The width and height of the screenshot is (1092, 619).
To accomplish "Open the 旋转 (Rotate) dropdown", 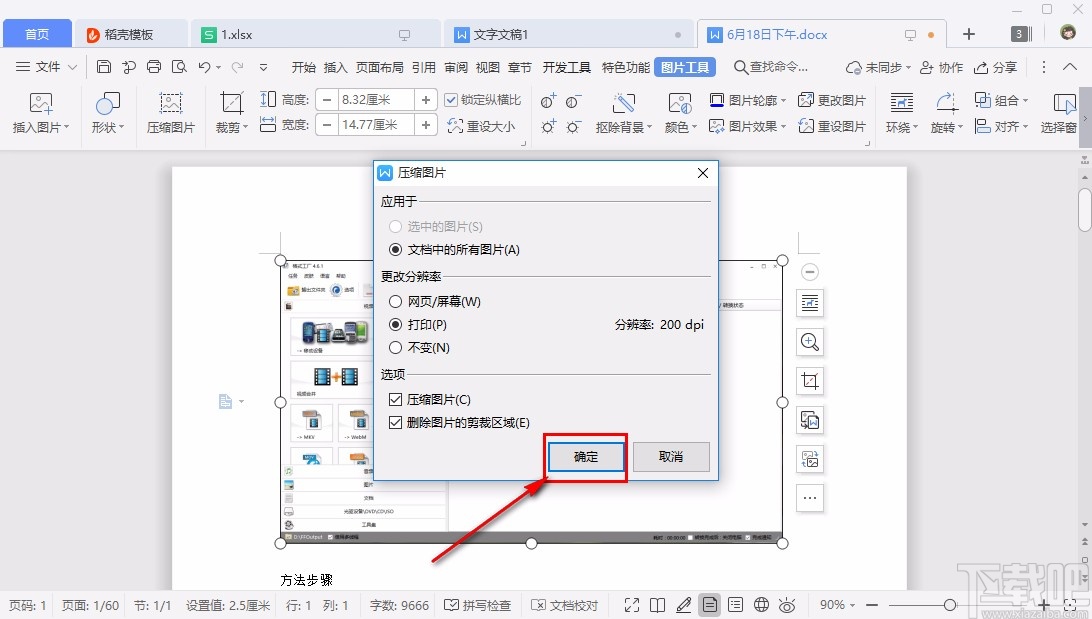I will pyautogui.click(x=944, y=110).
